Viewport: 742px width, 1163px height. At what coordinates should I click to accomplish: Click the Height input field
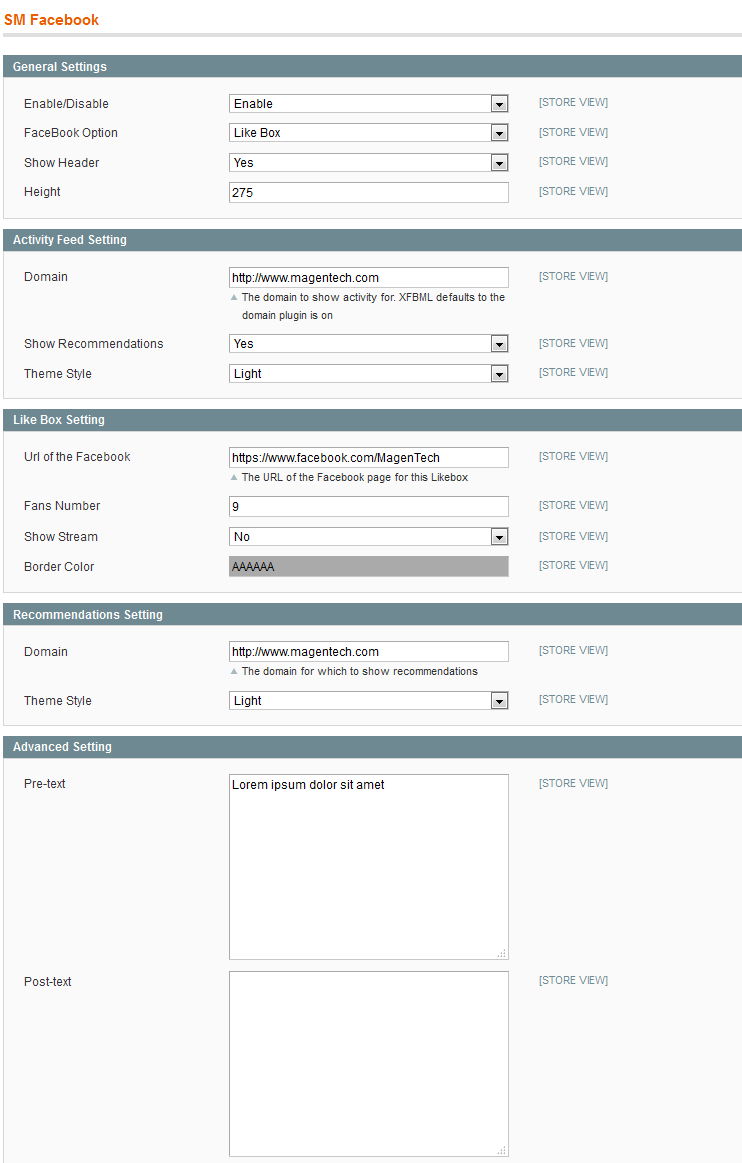[x=369, y=192]
